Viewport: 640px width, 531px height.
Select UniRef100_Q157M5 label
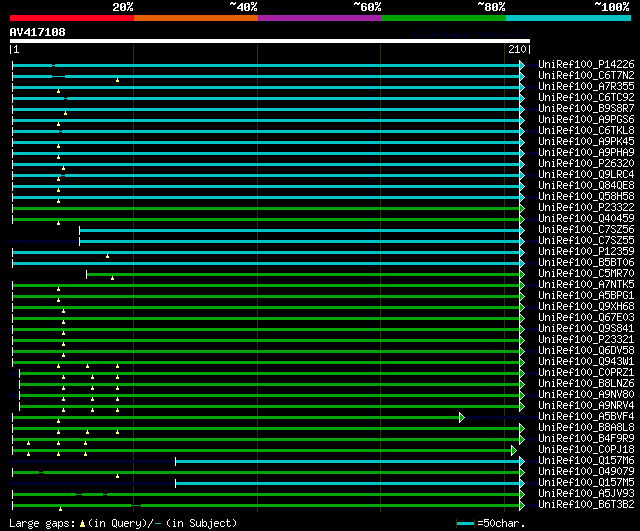(586, 483)
